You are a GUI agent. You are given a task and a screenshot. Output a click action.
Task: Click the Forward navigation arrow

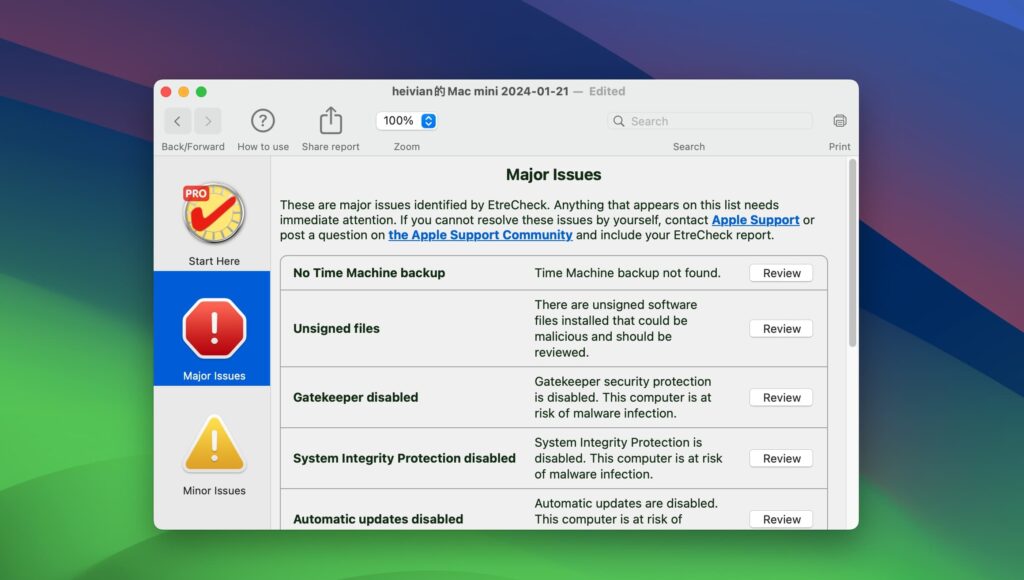coord(207,120)
